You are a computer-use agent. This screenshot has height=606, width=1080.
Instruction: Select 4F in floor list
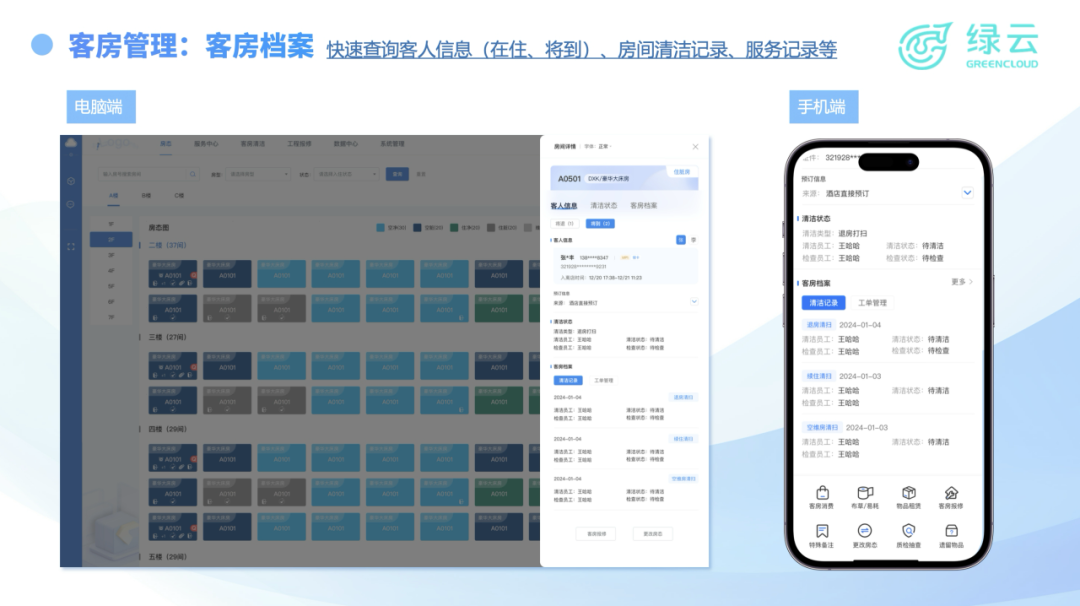111,271
